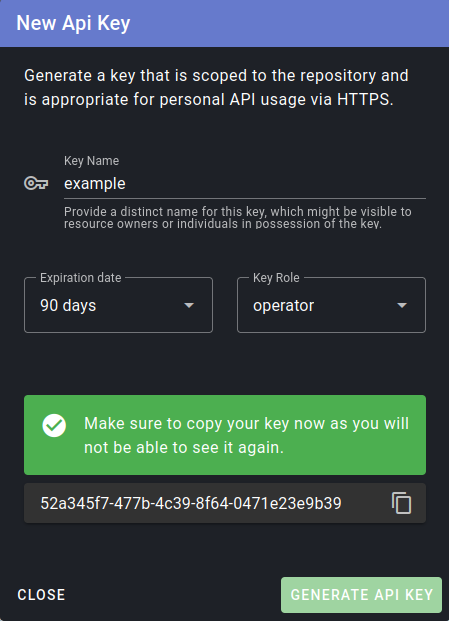Screen dimensions: 449x621
Task: Click the 'Generate a key that is scoped' description
Action: [x=216, y=87]
